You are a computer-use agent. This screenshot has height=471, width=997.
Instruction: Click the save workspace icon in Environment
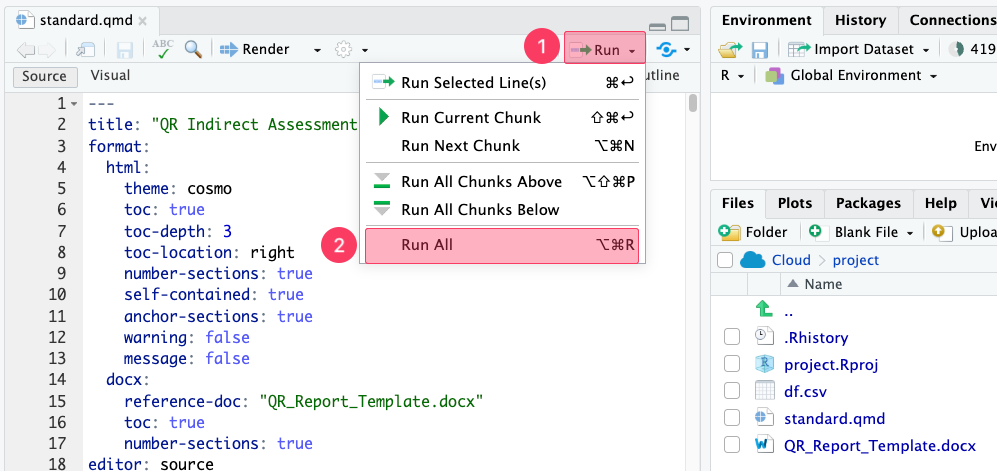click(x=760, y=49)
